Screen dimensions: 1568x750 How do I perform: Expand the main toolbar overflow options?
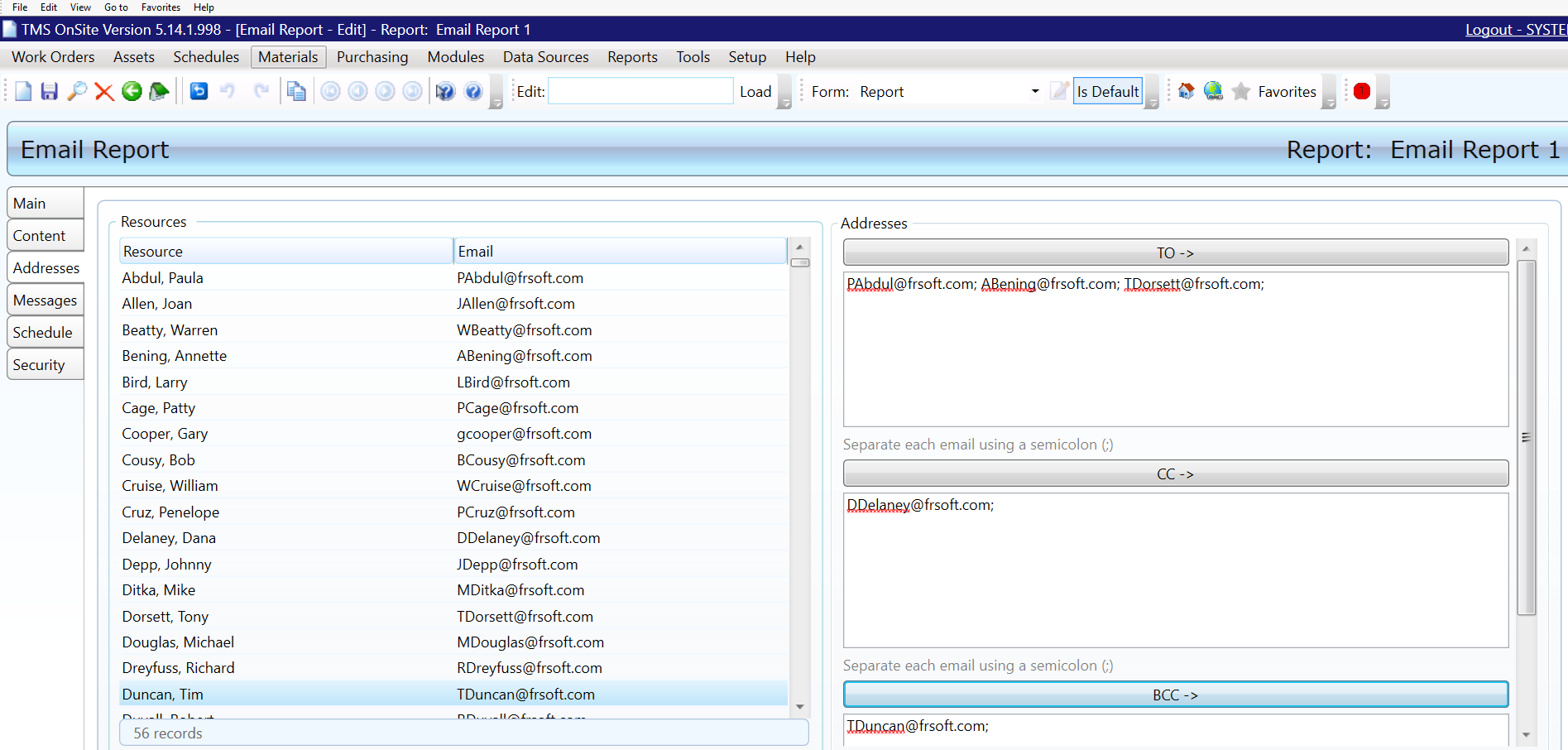click(496, 92)
